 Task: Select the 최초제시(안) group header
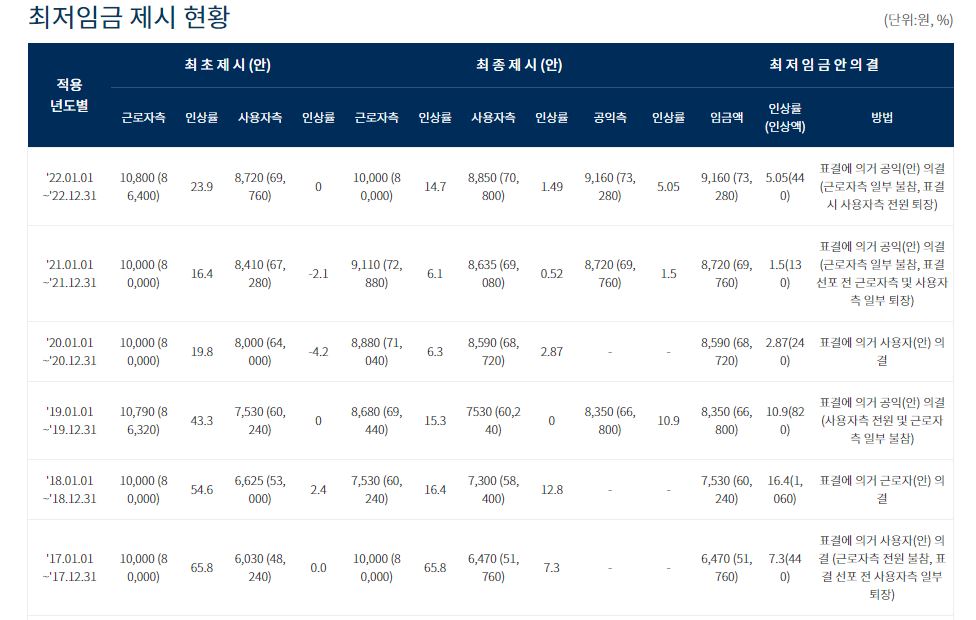[x=227, y=65]
